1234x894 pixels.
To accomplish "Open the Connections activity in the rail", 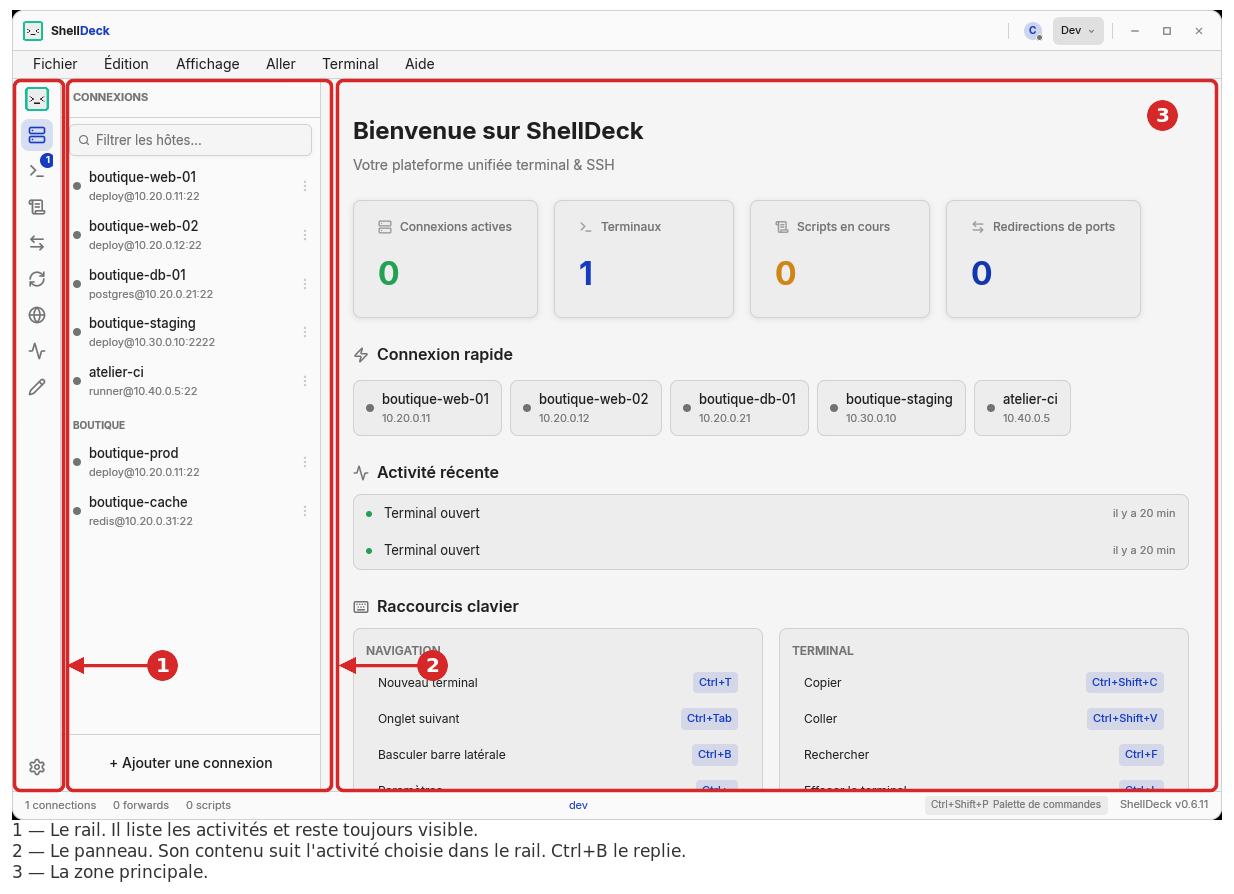I will click(x=37, y=135).
